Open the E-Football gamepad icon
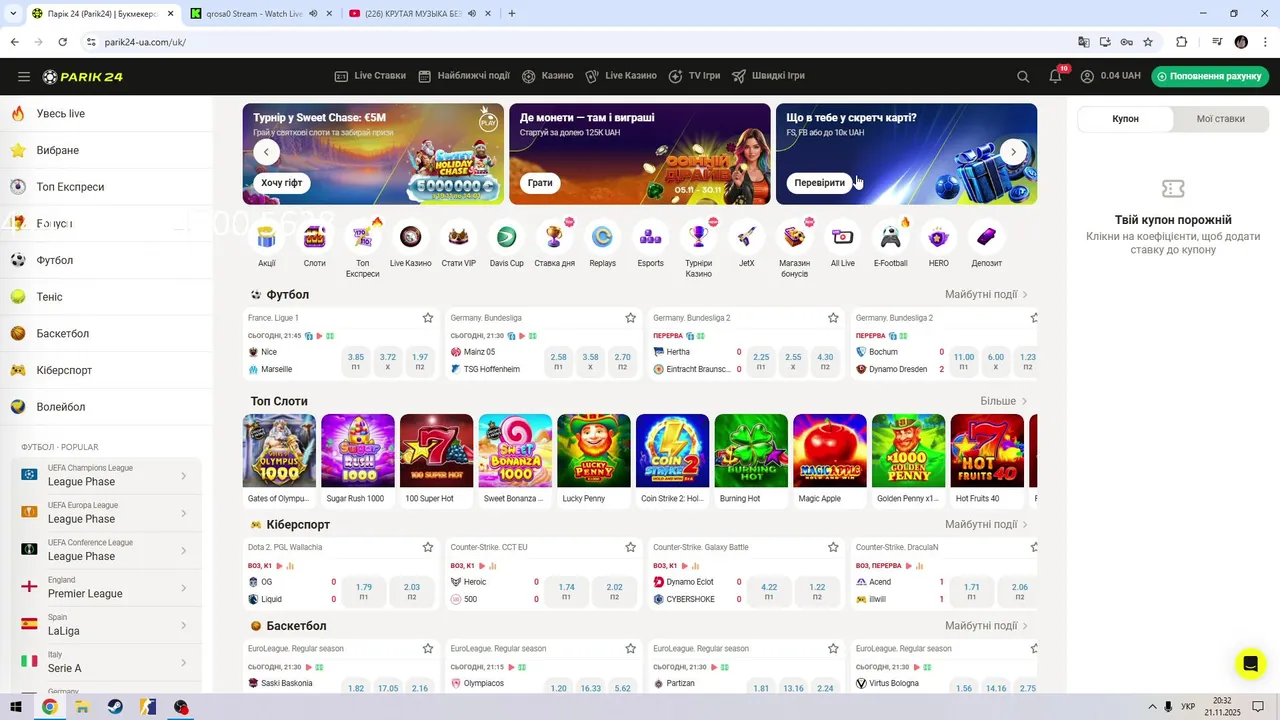 pyautogui.click(x=890, y=237)
